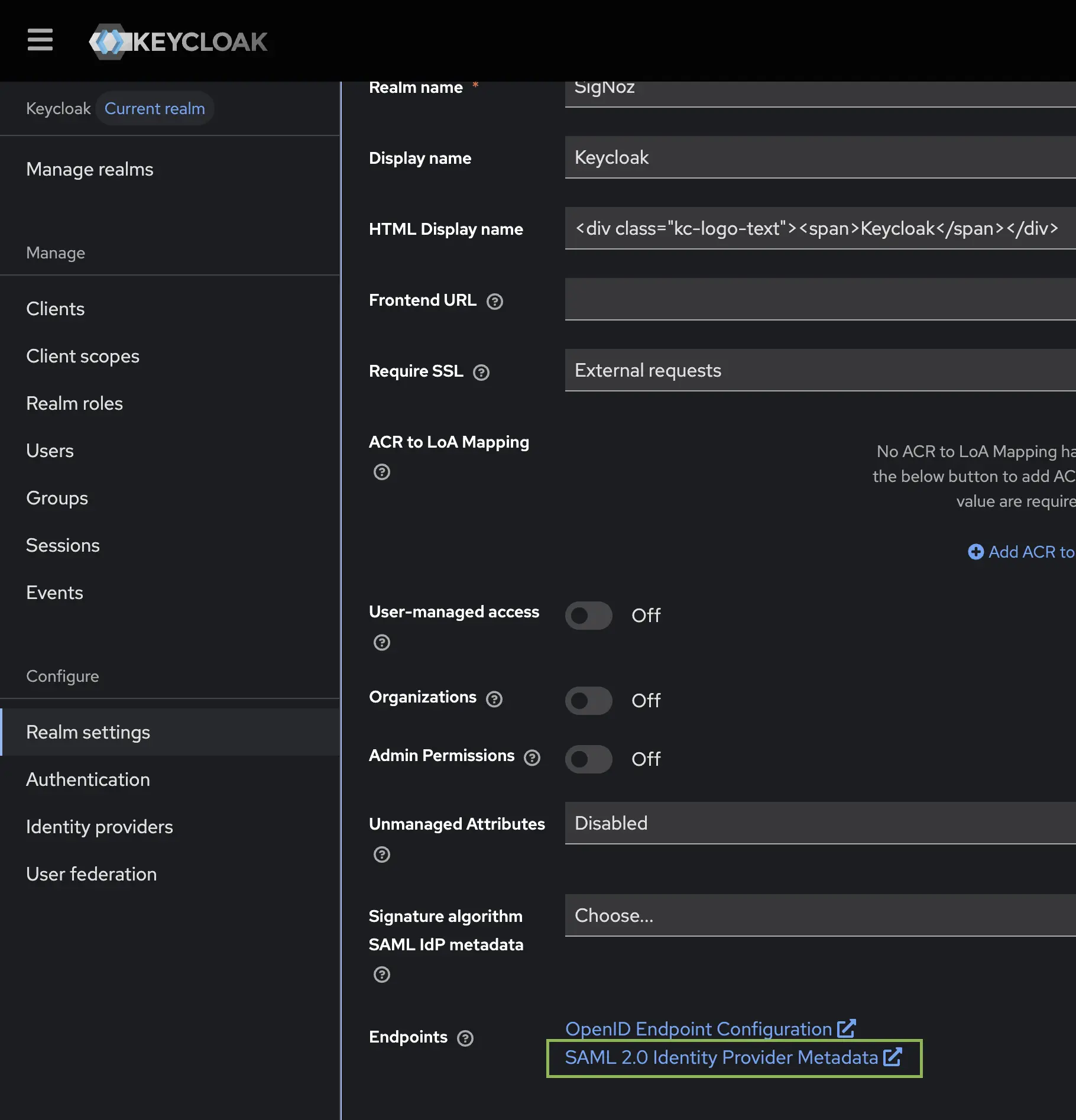Toggle User-managed access switch
The image size is (1076, 1120).
click(588, 616)
